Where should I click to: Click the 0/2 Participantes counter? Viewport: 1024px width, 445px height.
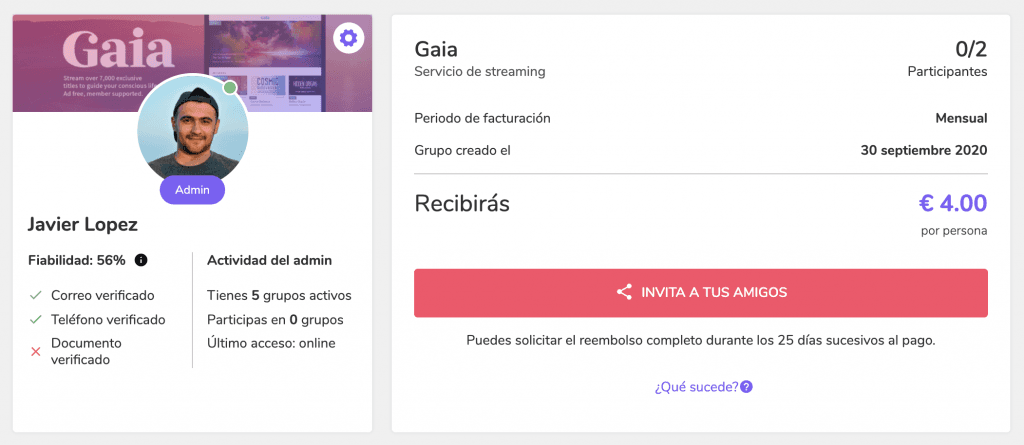coord(948,59)
